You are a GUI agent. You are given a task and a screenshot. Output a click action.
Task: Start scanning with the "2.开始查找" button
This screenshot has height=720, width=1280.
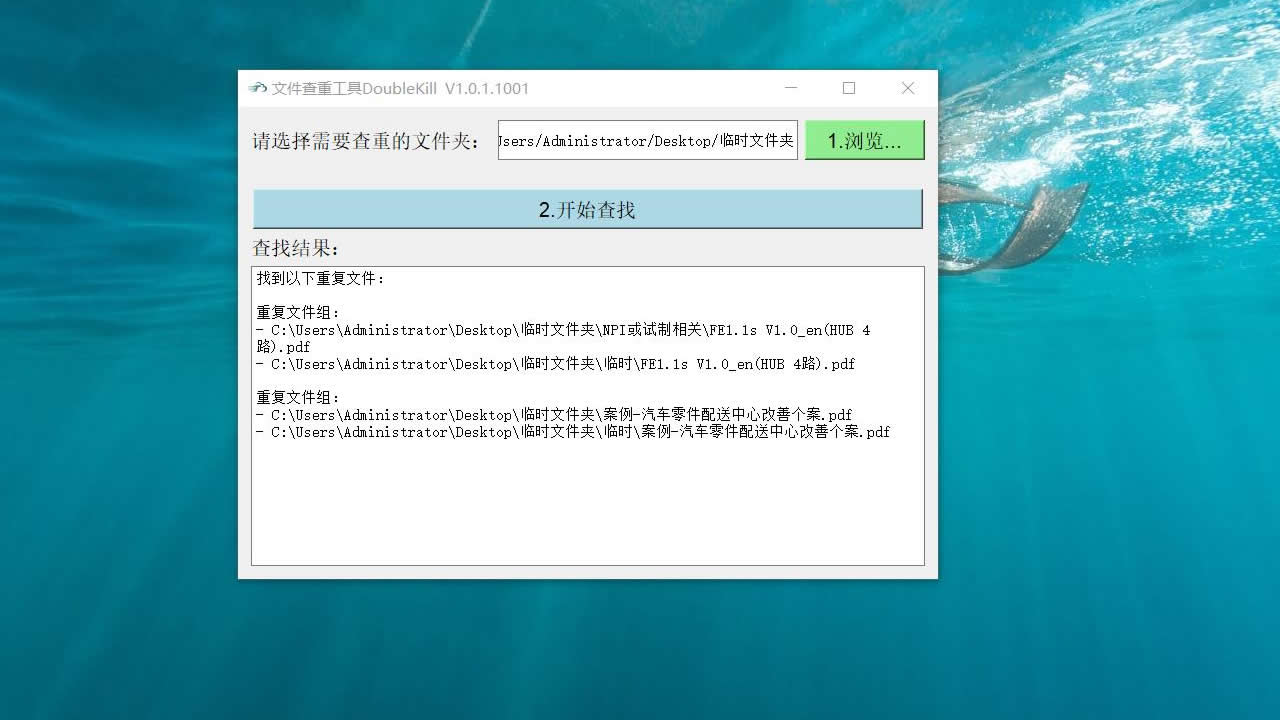tap(586, 209)
